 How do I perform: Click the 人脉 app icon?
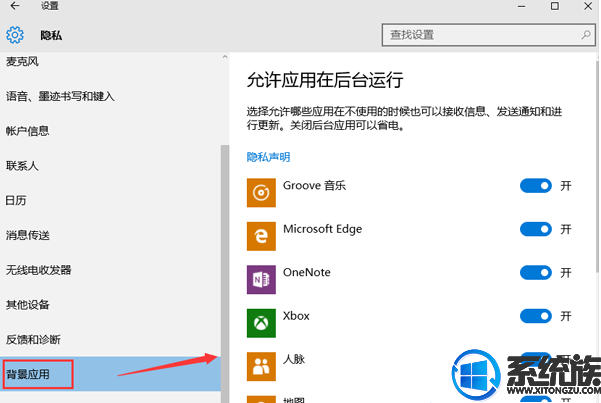point(261,367)
